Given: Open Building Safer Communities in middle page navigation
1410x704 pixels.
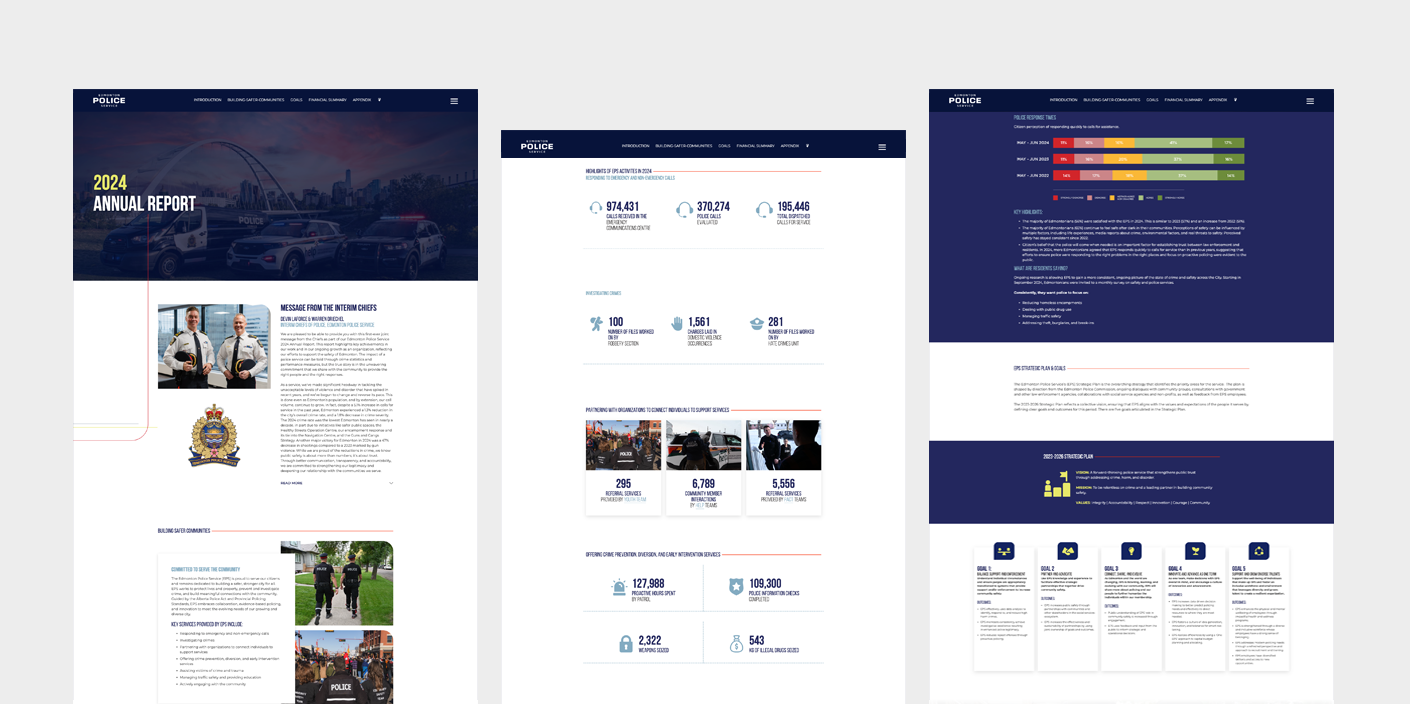Looking at the screenshot, I should click(684, 146).
